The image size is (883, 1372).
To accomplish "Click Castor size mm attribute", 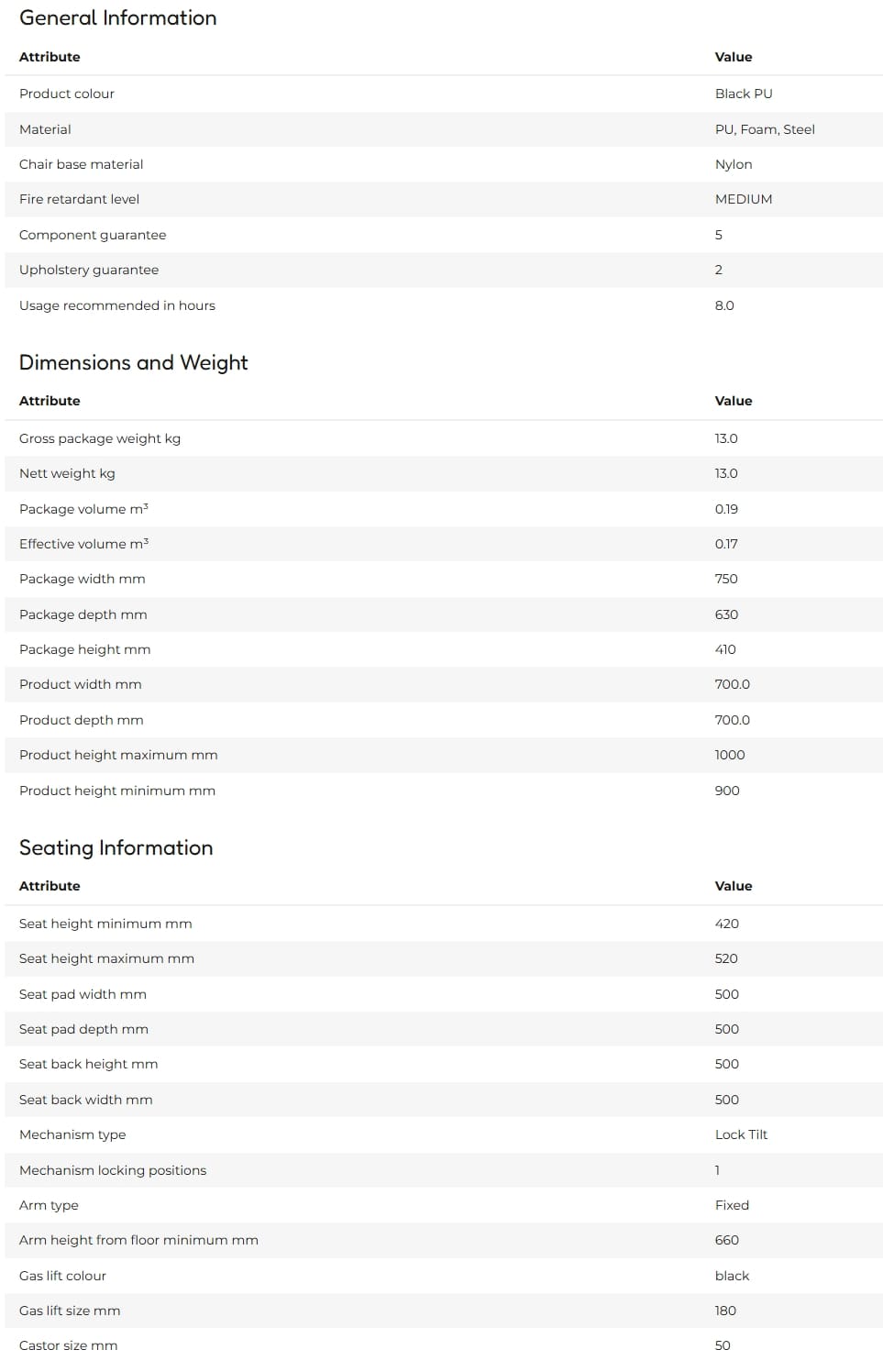I will coord(68,1345).
